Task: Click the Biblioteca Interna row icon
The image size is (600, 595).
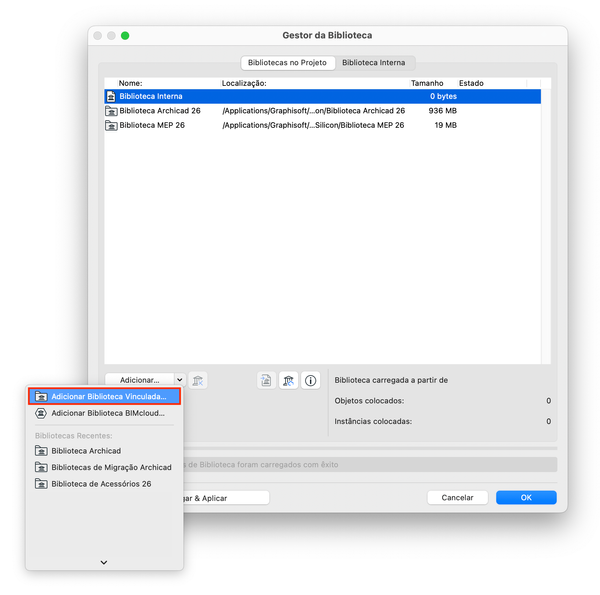Action: click(x=111, y=96)
